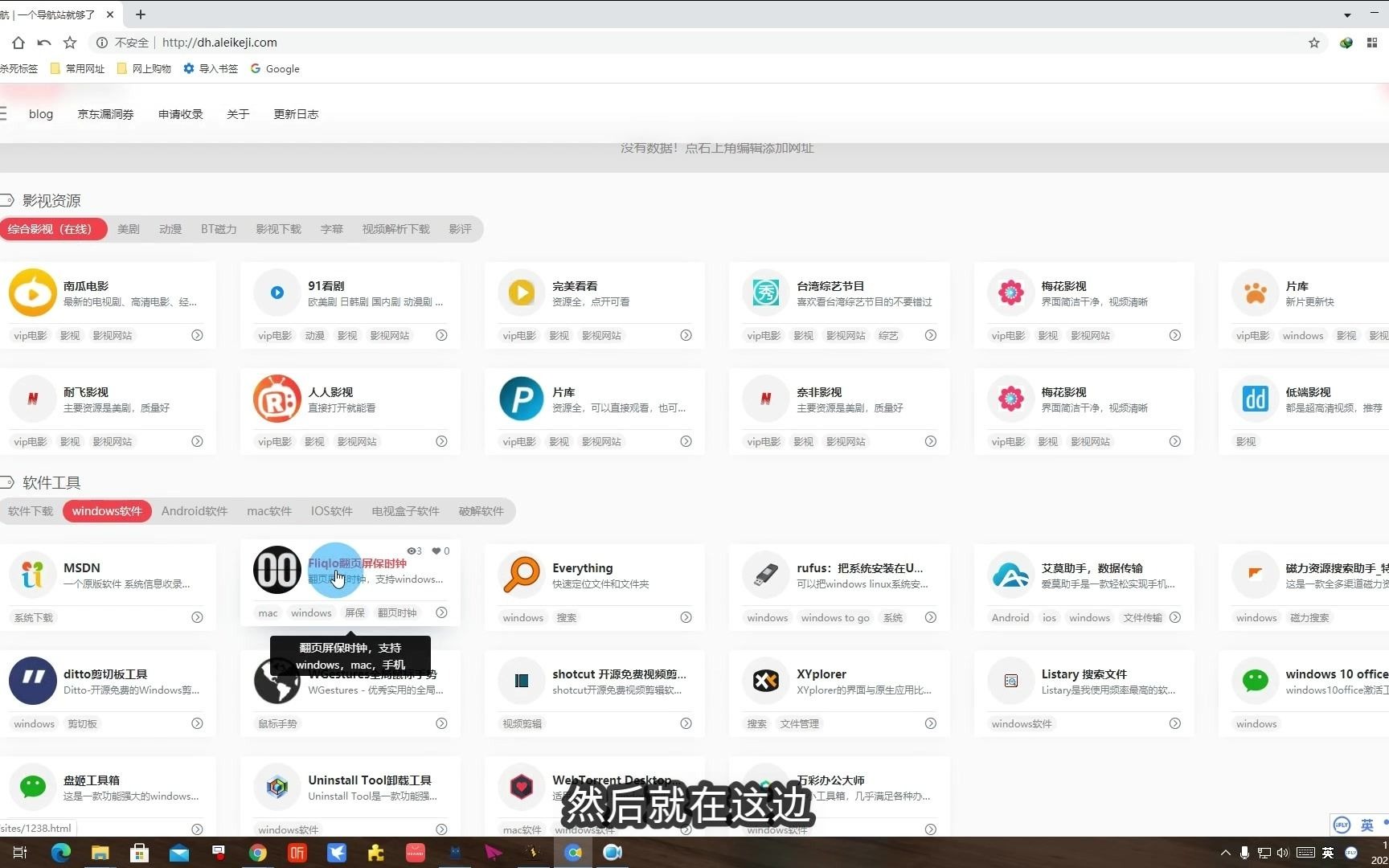
Task: Show hidden system tray icons
Action: click(x=1225, y=853)
